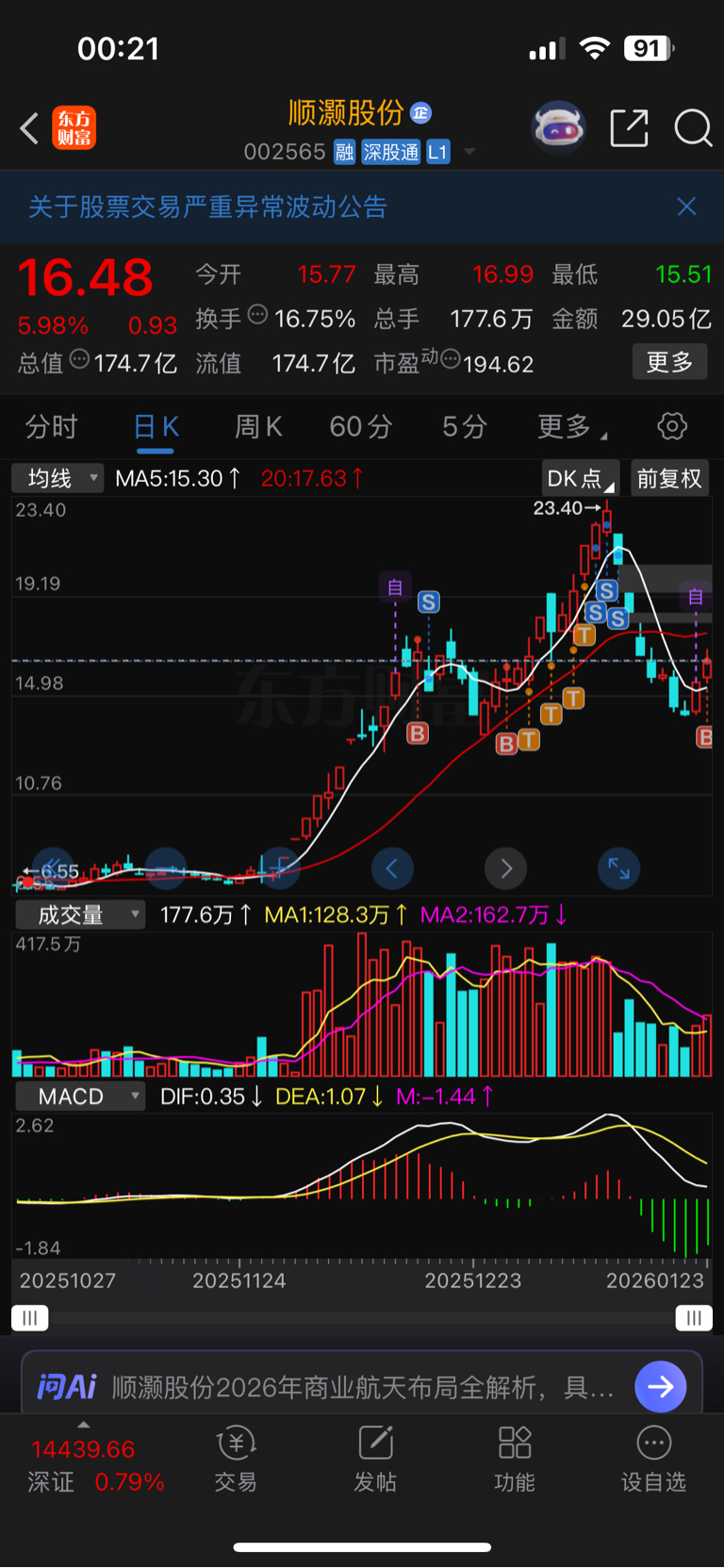Image resolution: width=724 pixels, height=1568 pixels.
Task: Expand the 更多 chart period menu
Action: tap(571, 427)
